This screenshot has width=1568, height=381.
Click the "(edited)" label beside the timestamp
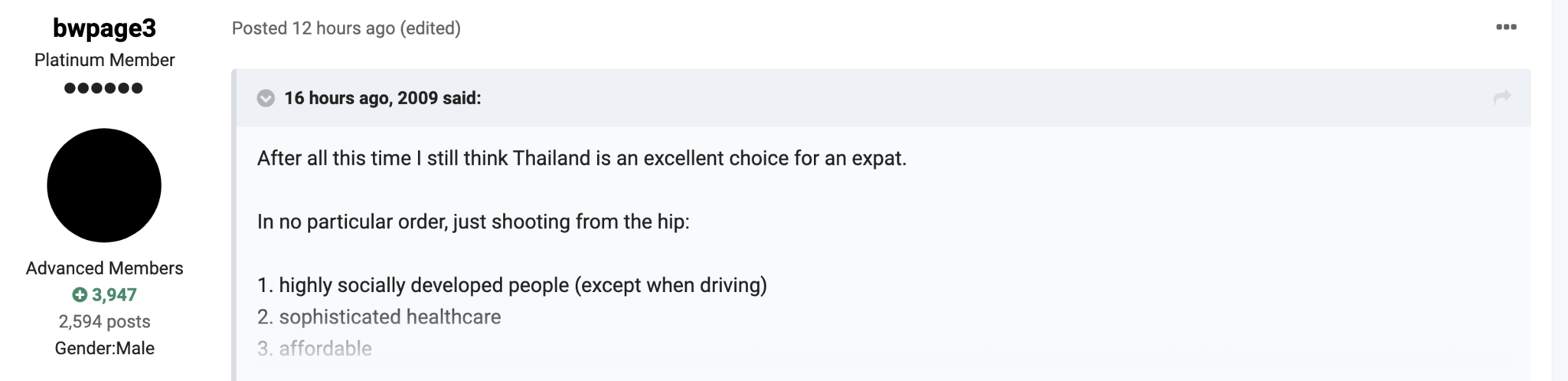pyautogui.click(x=430, y=28)
